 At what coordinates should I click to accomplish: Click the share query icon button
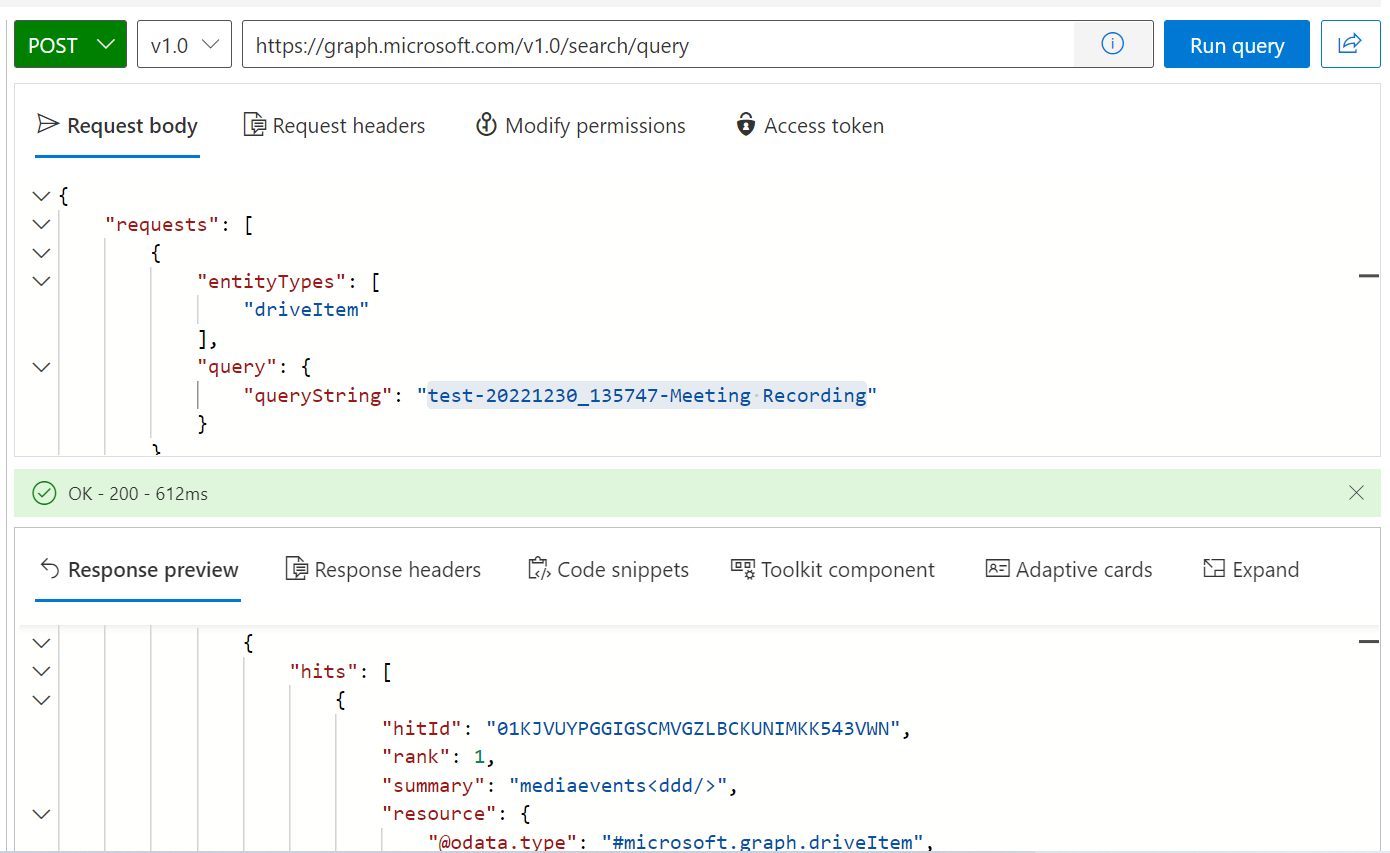(x=1350, y=45)
